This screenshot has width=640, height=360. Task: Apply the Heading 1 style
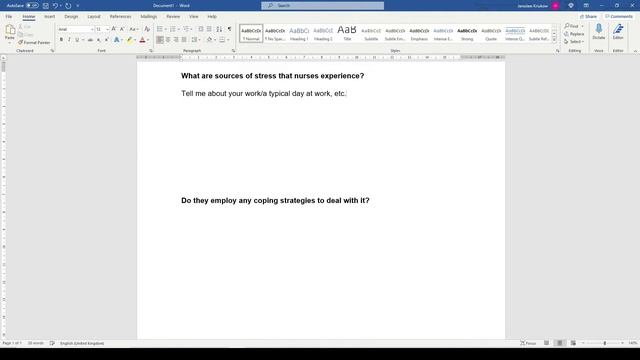point(299,33)
